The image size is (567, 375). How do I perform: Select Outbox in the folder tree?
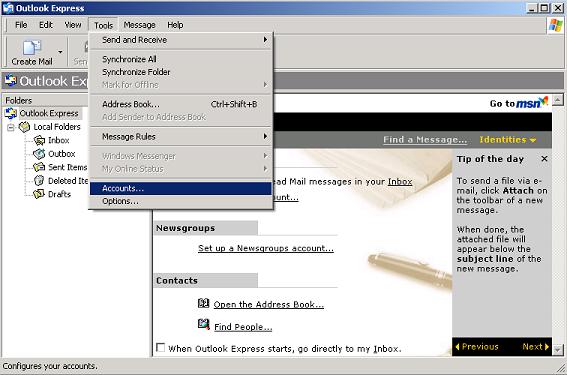(x=62, y=154)
